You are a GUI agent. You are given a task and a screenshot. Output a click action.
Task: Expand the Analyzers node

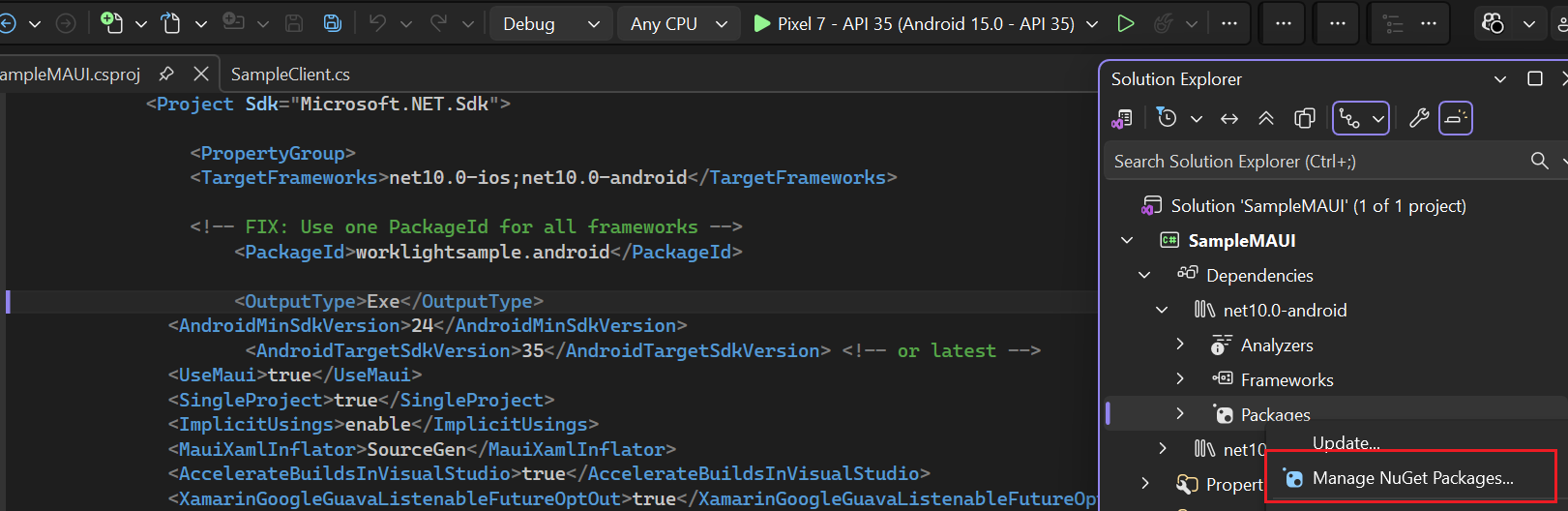(1179, 344)
